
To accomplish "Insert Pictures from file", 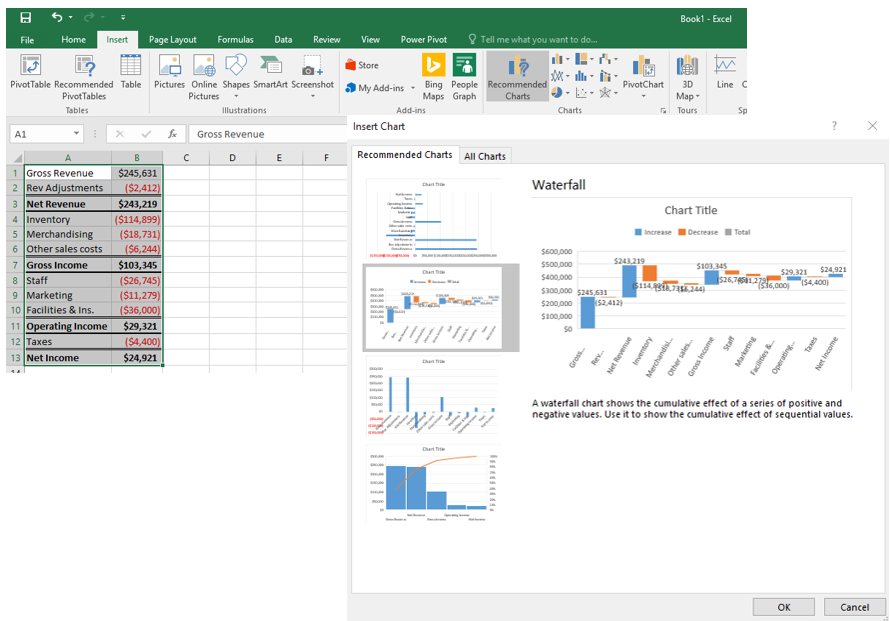I will pos(169,75).
